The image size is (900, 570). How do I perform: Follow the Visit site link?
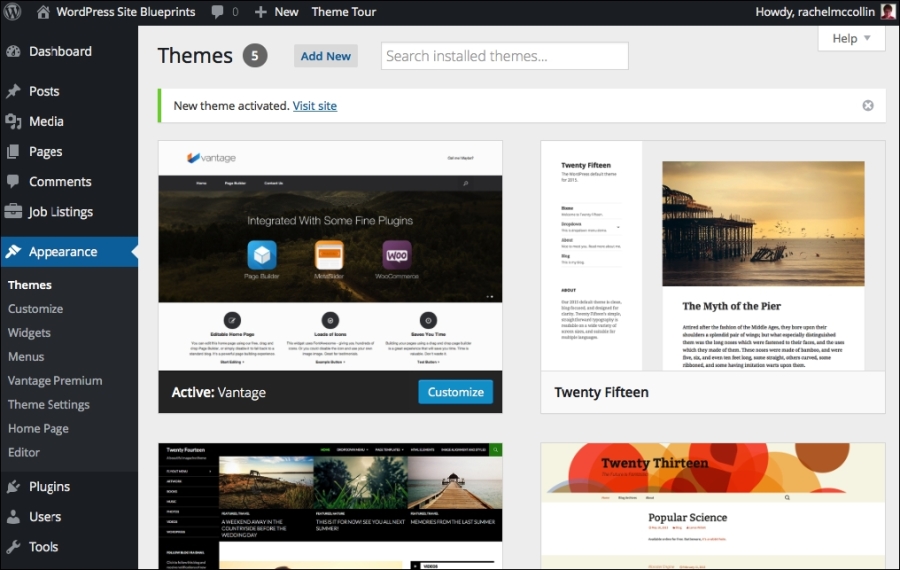pyautogui.click(x=315, y=106)
